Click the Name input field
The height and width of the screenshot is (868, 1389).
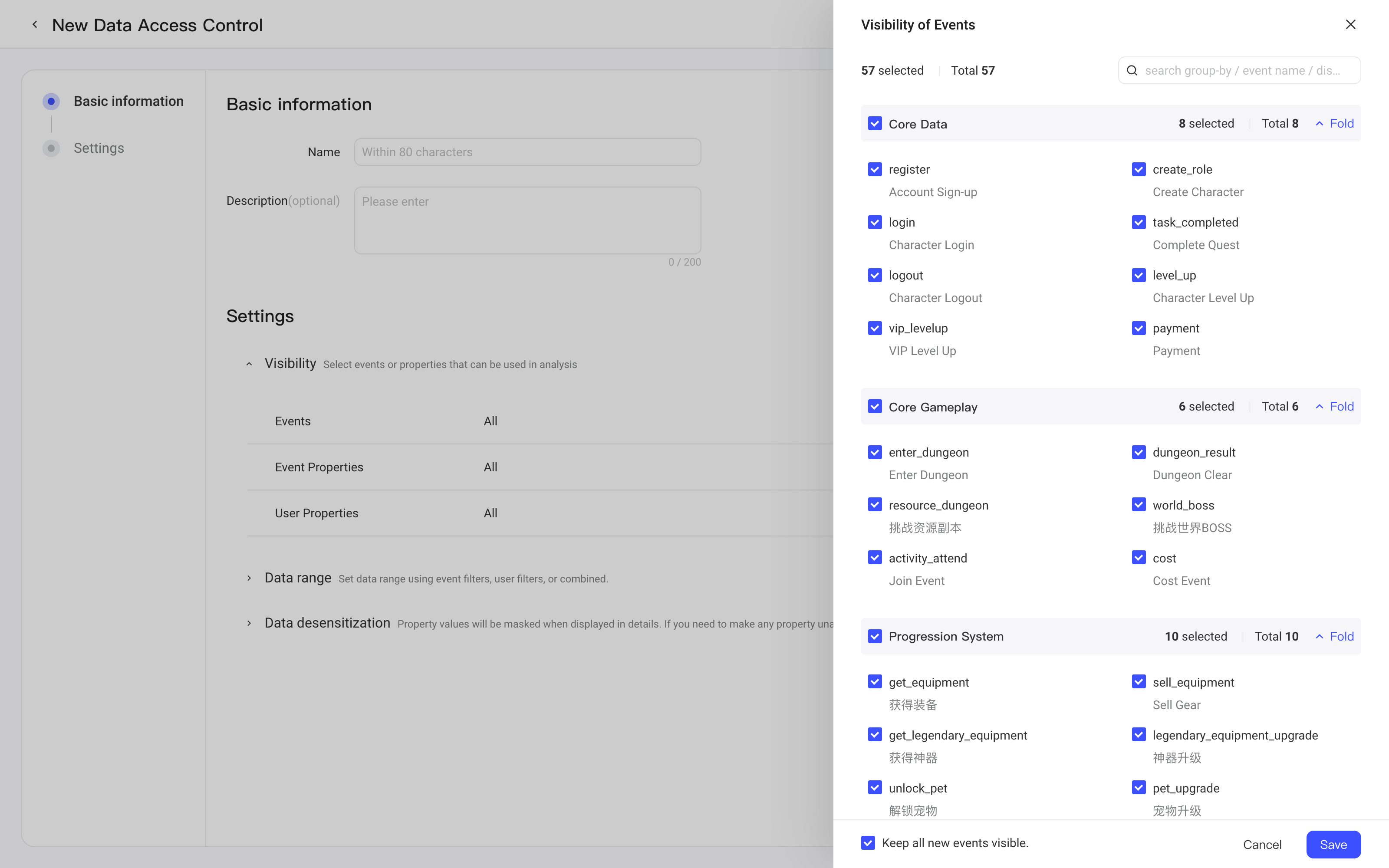click(527, 152)
